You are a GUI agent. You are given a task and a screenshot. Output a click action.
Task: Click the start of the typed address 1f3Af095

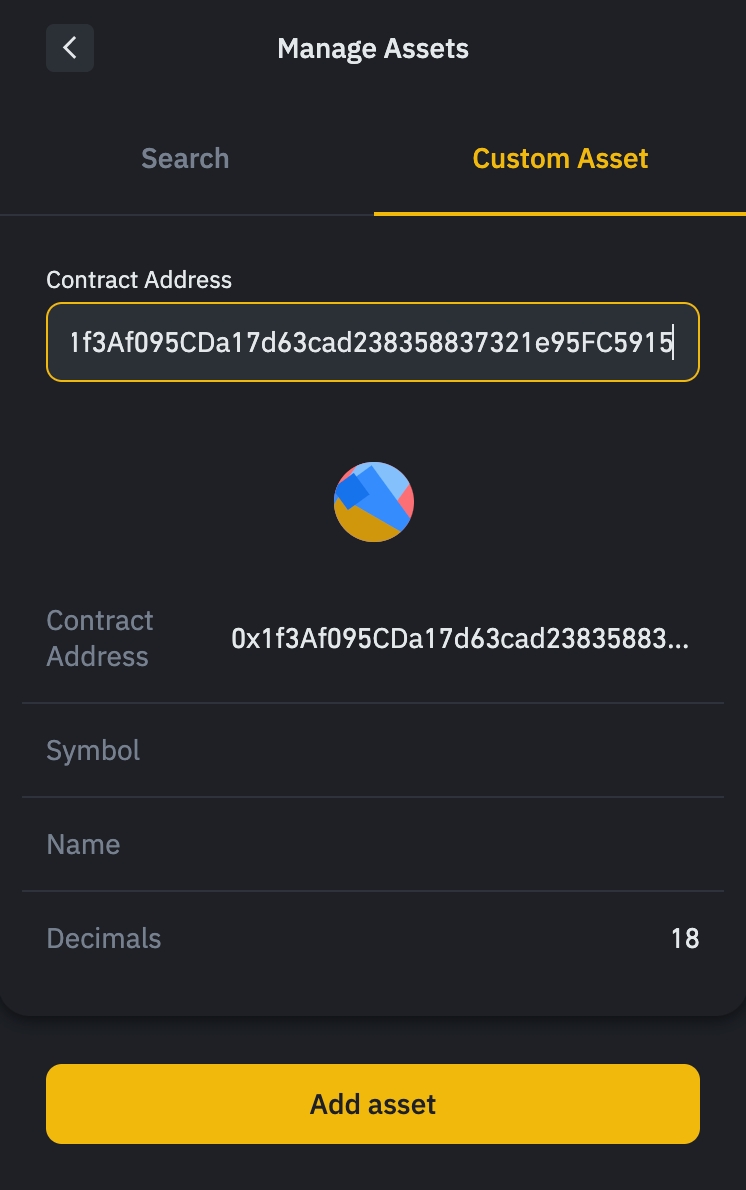pos(72,342)
